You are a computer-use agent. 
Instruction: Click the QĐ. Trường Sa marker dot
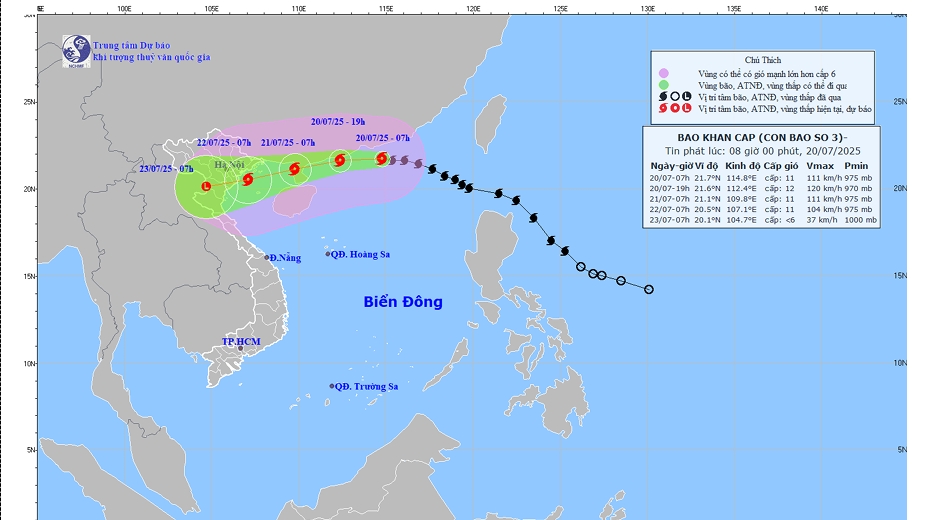pyautogui.click(x=332, y=386)
